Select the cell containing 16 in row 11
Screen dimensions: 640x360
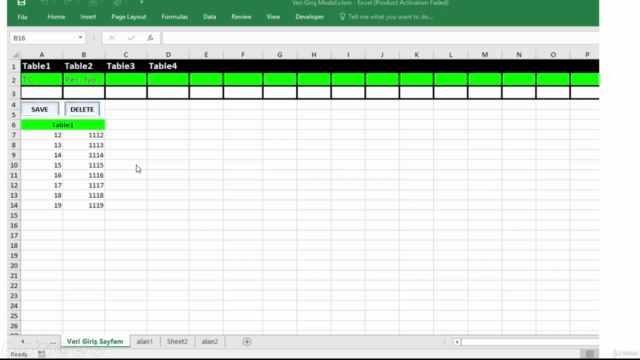coord(42,175)
